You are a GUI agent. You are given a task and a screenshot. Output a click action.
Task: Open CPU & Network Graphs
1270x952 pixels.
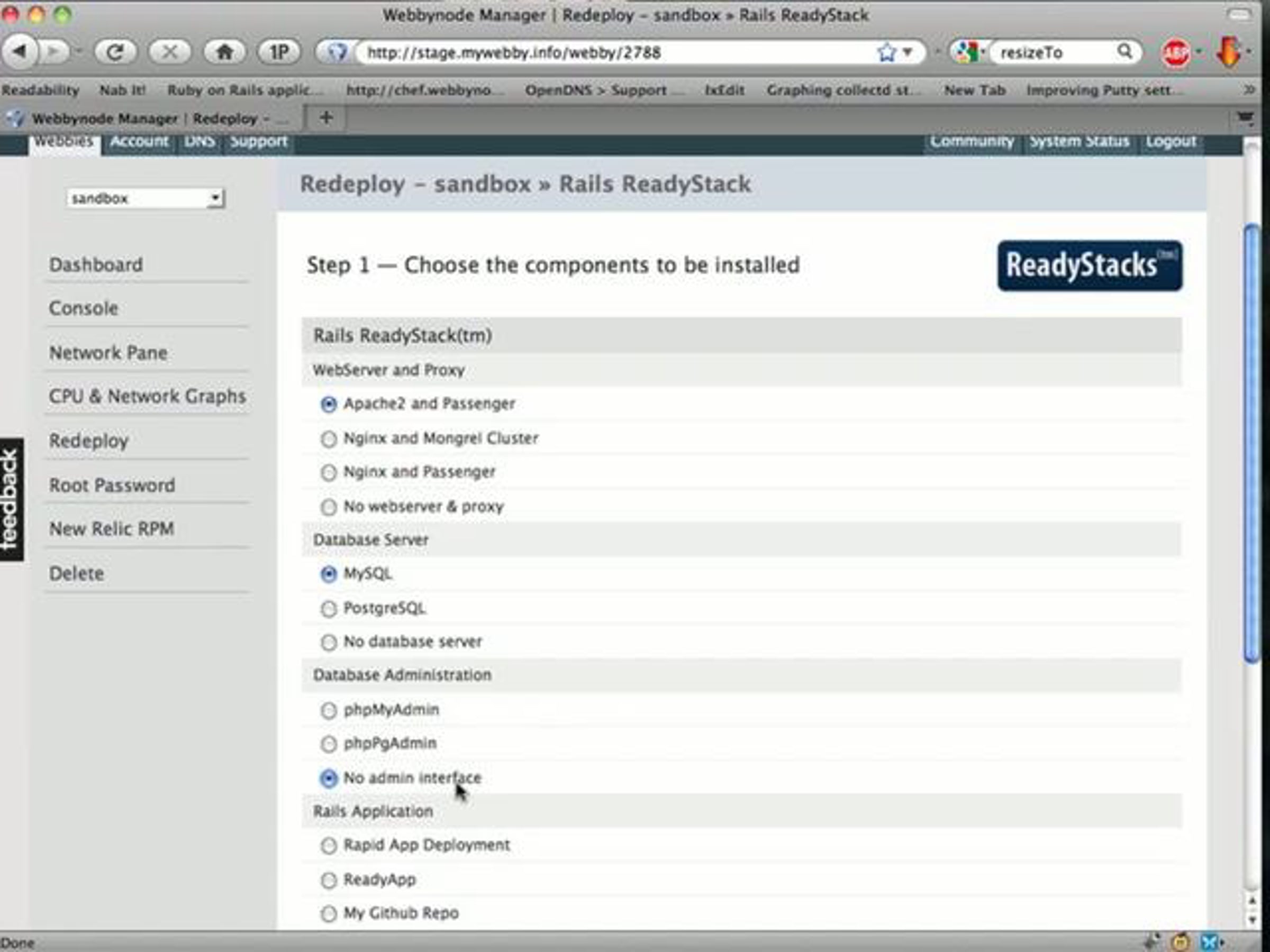pos(148,397)
